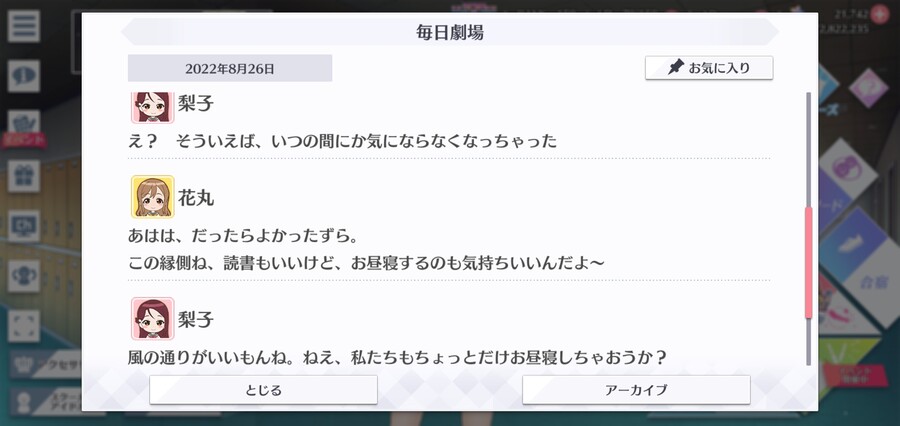Open the notice speech-bubble icon

point(24,76)
